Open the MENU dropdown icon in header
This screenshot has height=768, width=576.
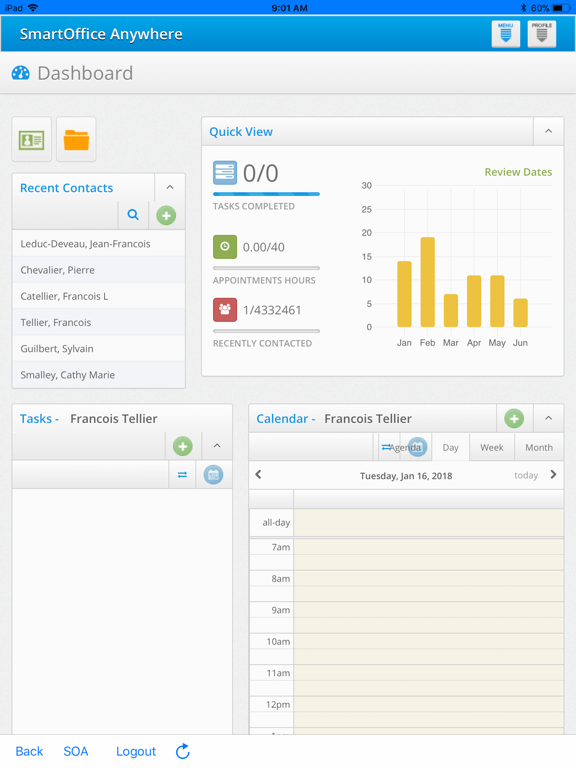pos(505,34)
